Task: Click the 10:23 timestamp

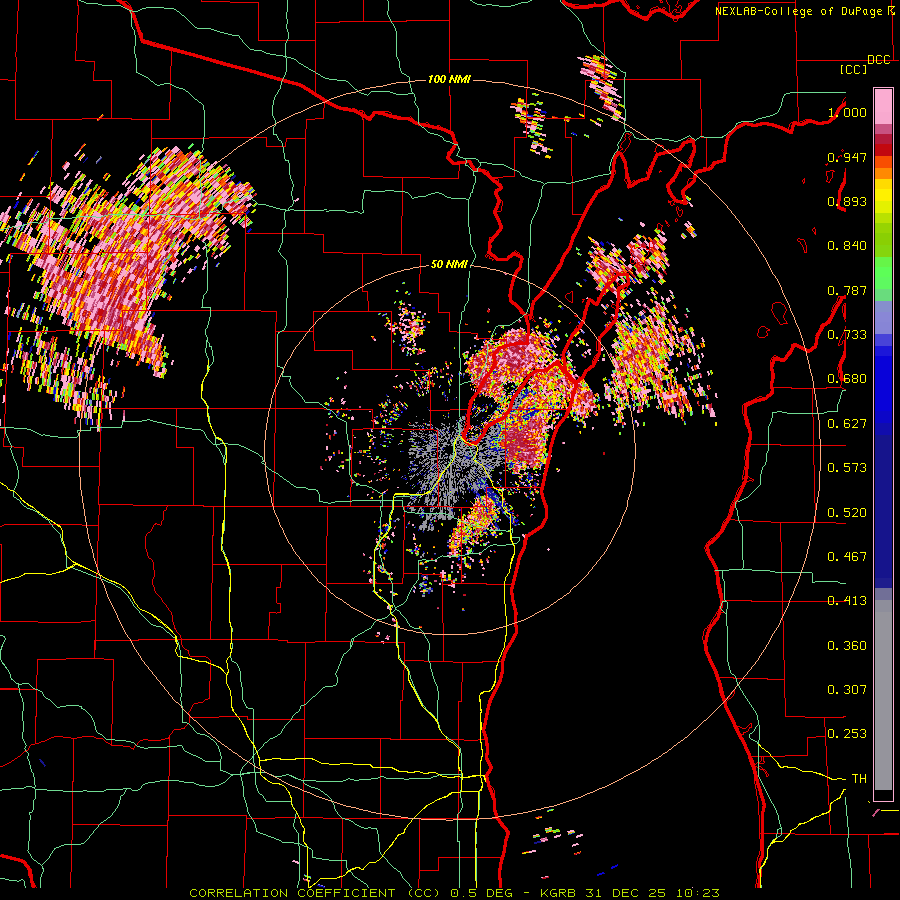Action: tap(696, 893)
